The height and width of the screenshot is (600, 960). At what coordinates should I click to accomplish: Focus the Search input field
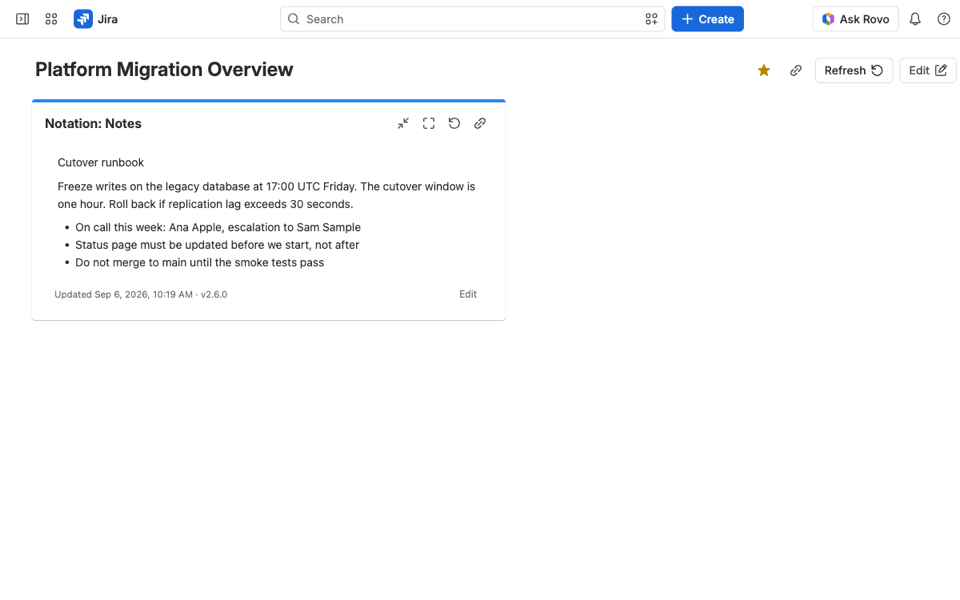pos(472,19)
